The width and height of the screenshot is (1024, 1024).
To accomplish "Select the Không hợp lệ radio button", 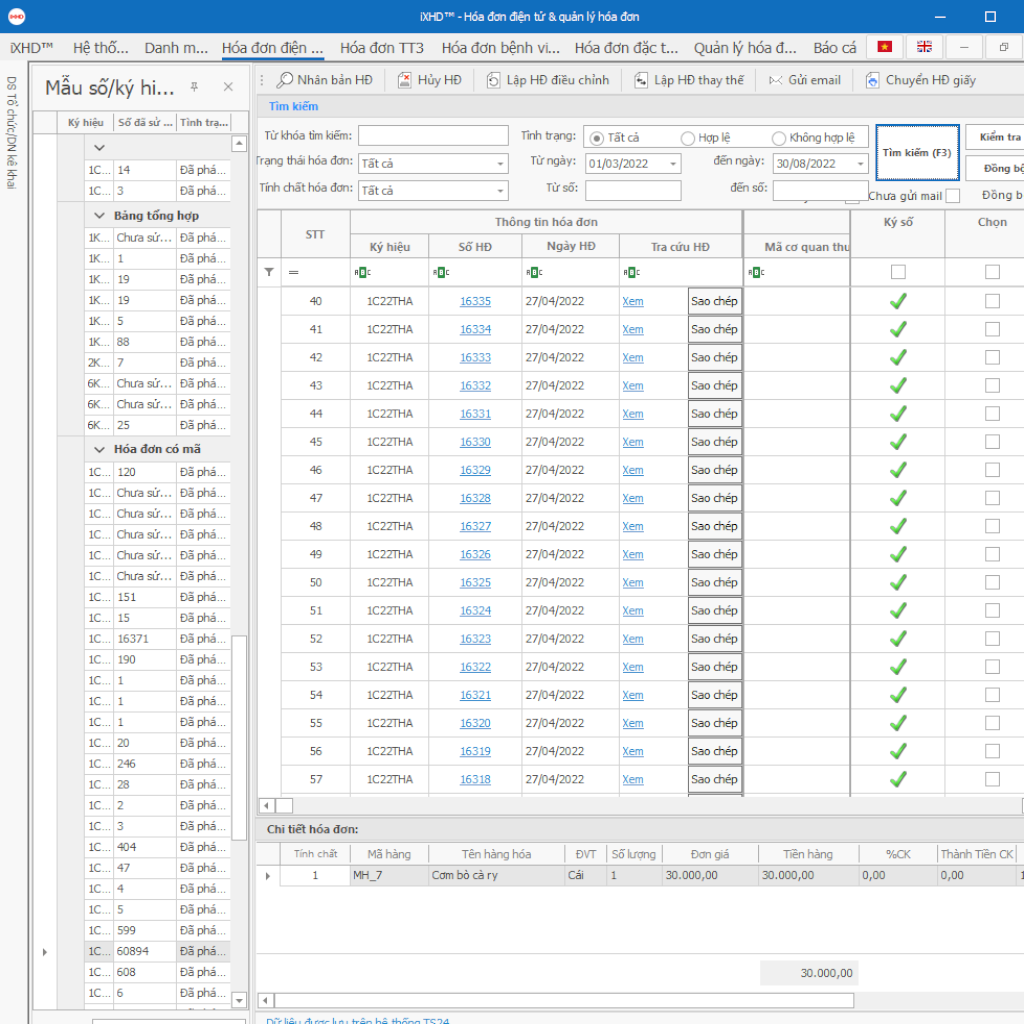I will [x=779, y=138].
